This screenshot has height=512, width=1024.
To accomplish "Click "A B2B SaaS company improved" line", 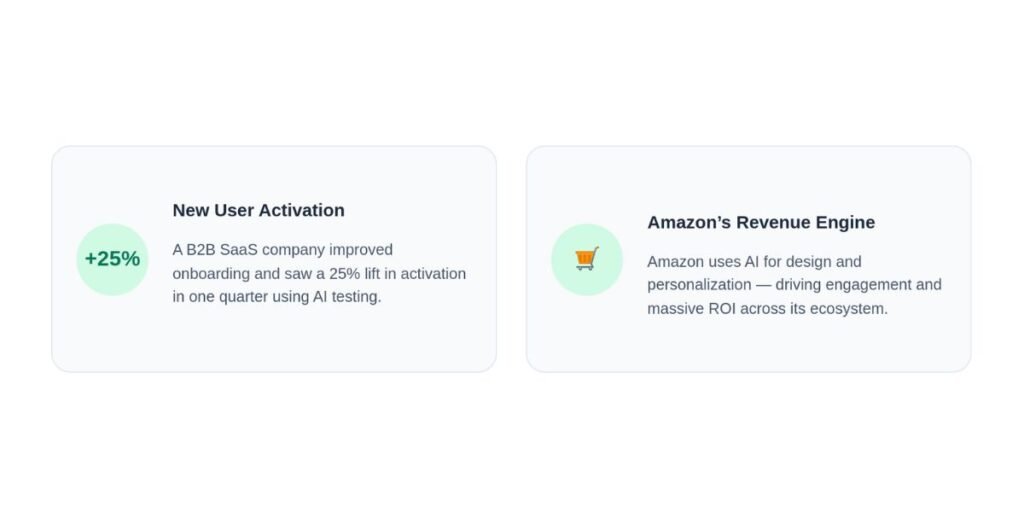I will 283,249.
